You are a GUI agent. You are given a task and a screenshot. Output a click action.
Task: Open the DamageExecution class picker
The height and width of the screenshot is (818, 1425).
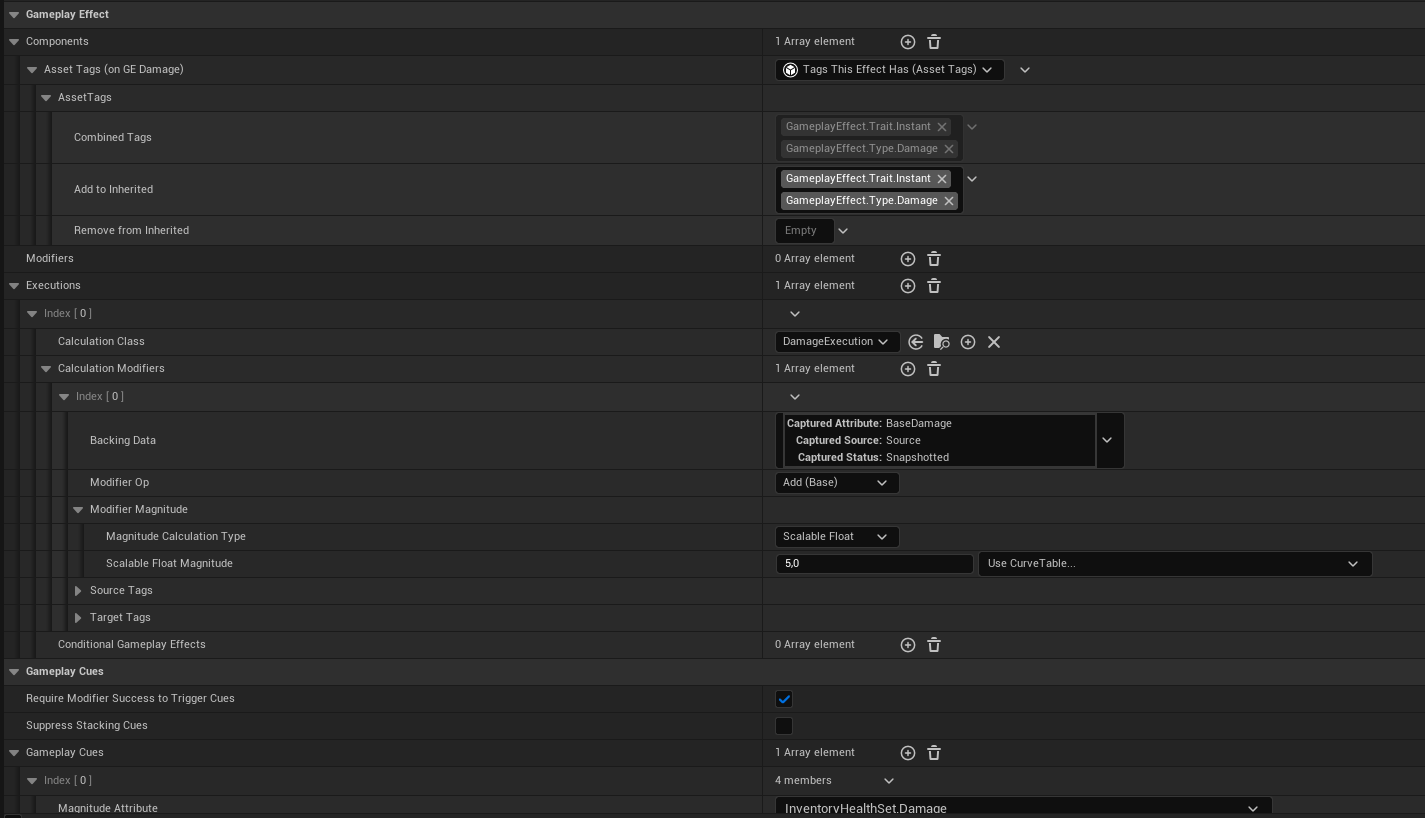point(836,342)
